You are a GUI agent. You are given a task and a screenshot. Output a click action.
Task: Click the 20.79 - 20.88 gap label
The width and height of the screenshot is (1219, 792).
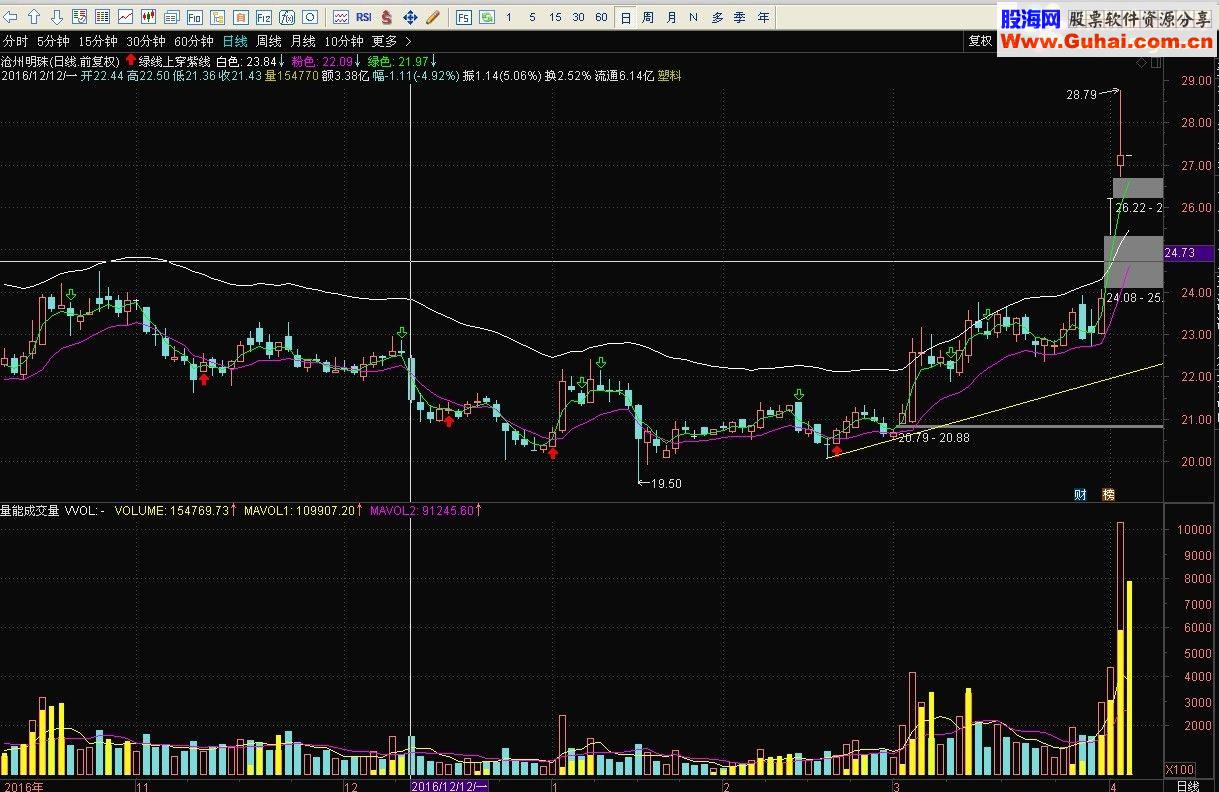[x=933, y=437]
